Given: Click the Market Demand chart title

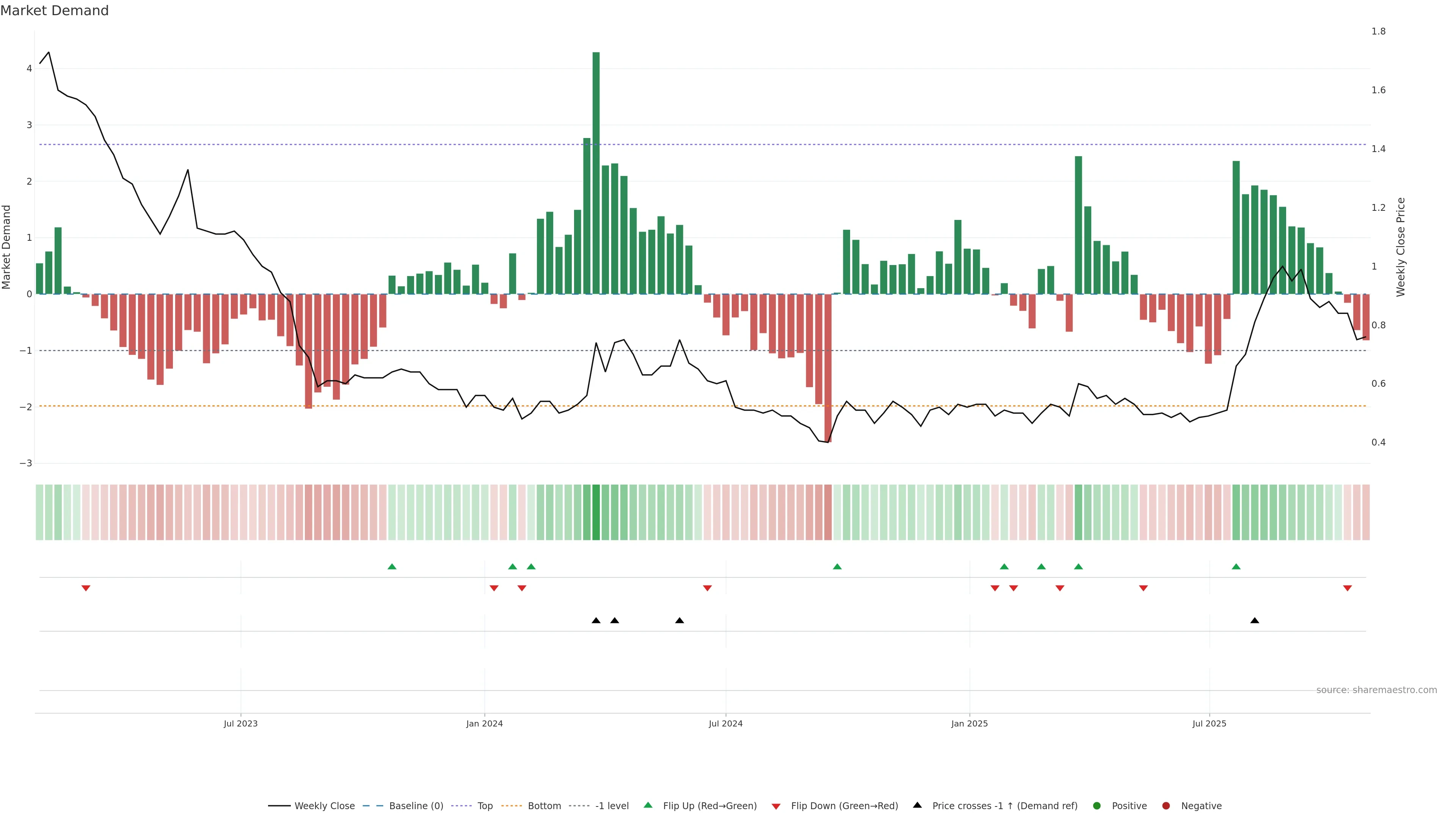Looking at the screenshot, I should [54, 11].
